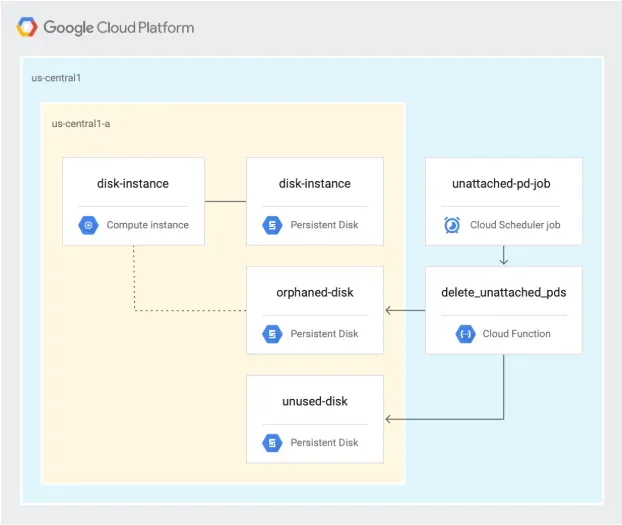Click the Compute instance hexagon icon

(88, 225)
